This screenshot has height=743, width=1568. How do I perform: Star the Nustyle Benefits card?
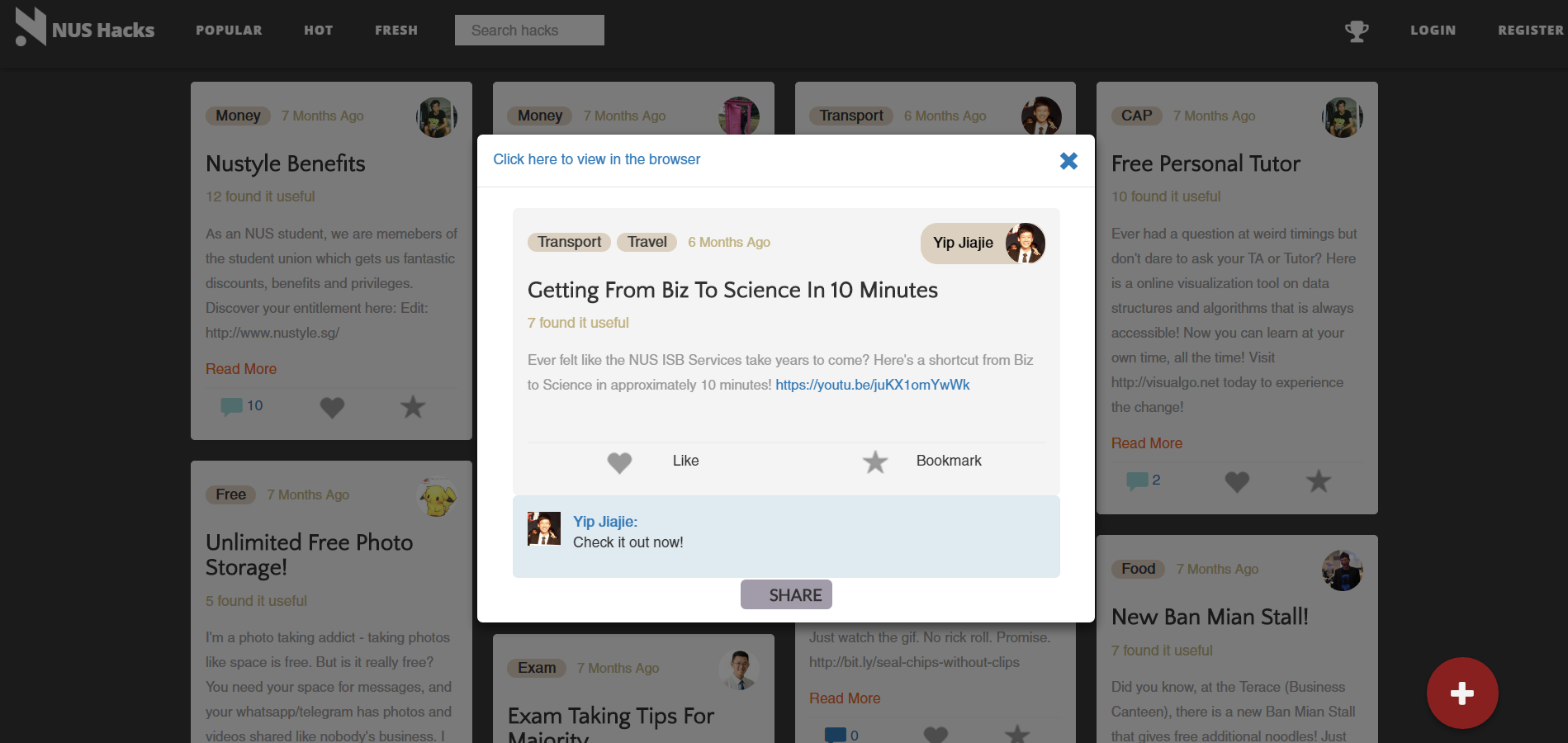[x=413, y=406]
